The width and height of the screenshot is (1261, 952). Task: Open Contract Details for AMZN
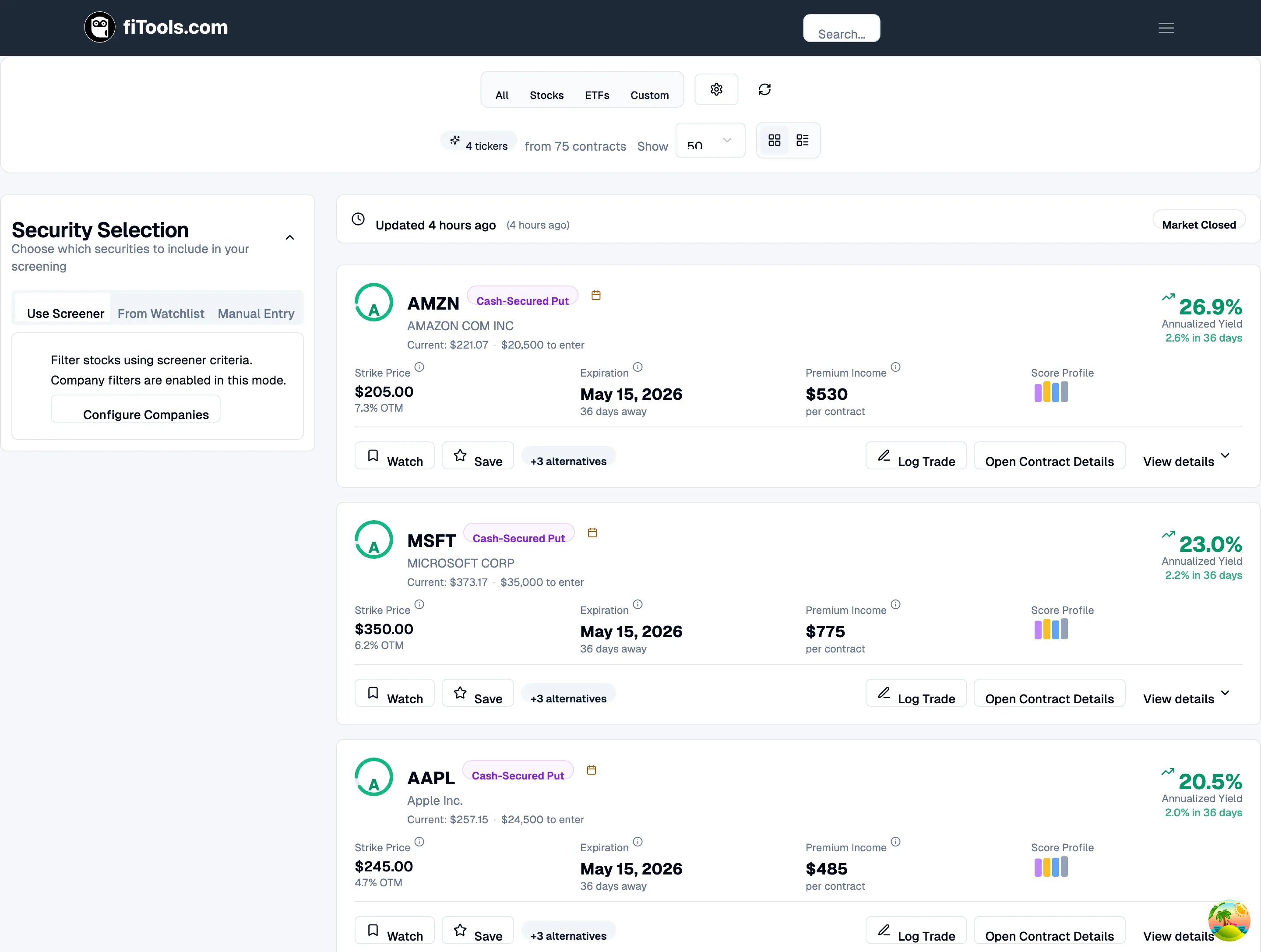1050,455
